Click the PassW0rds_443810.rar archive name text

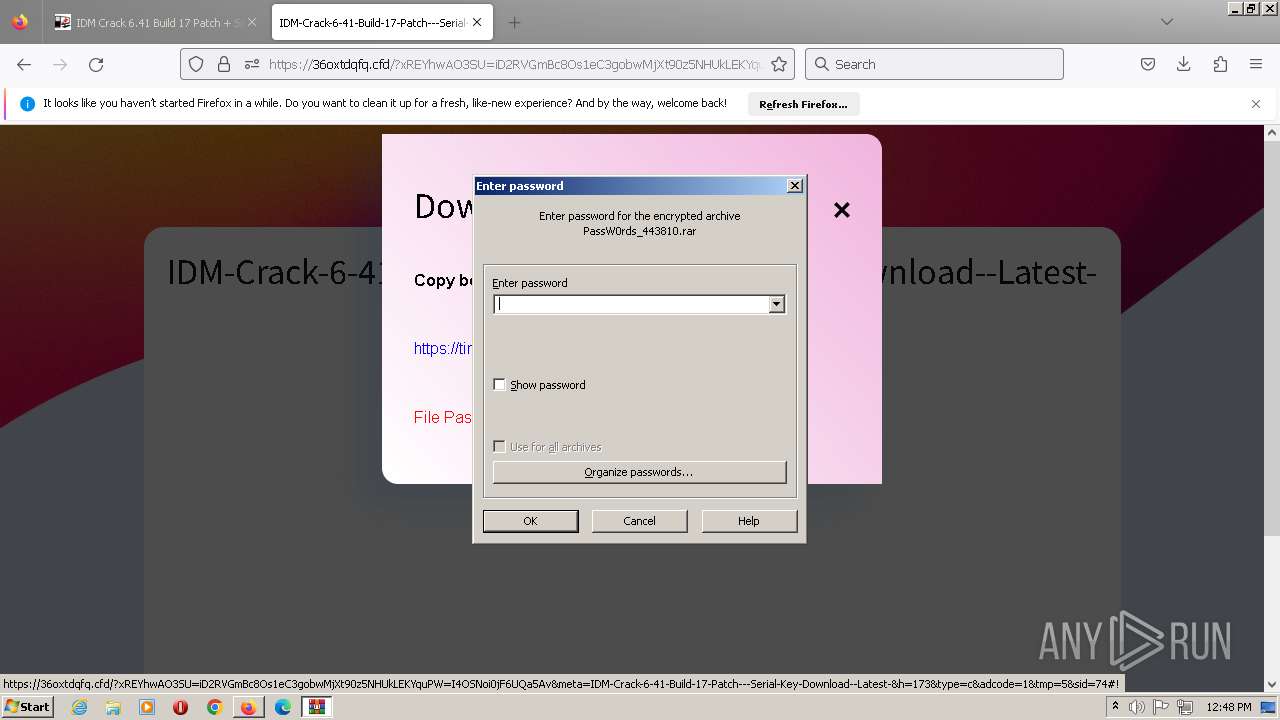[639, 231]
